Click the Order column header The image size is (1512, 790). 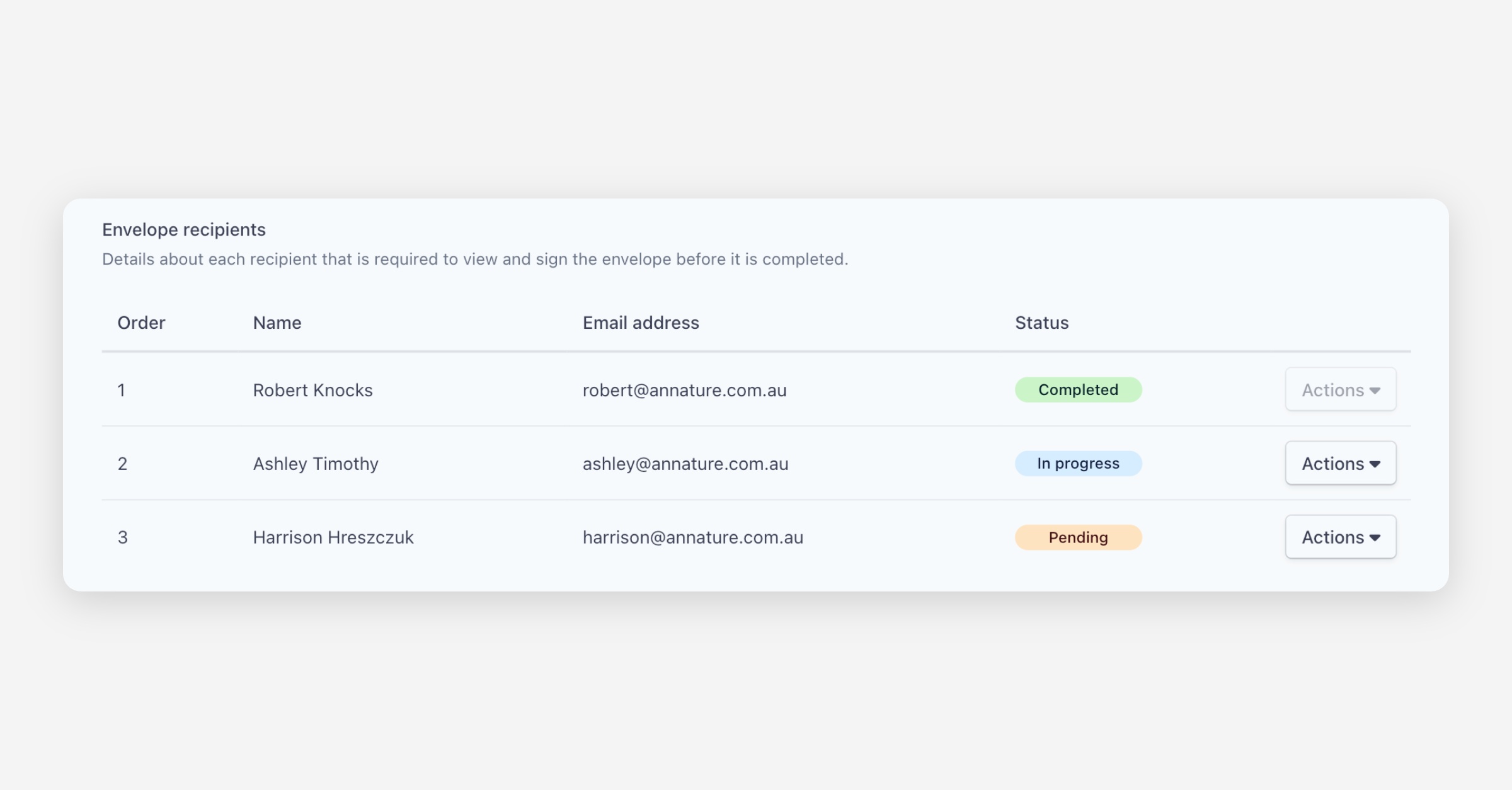pyautogui.click(x=141, y=323)
